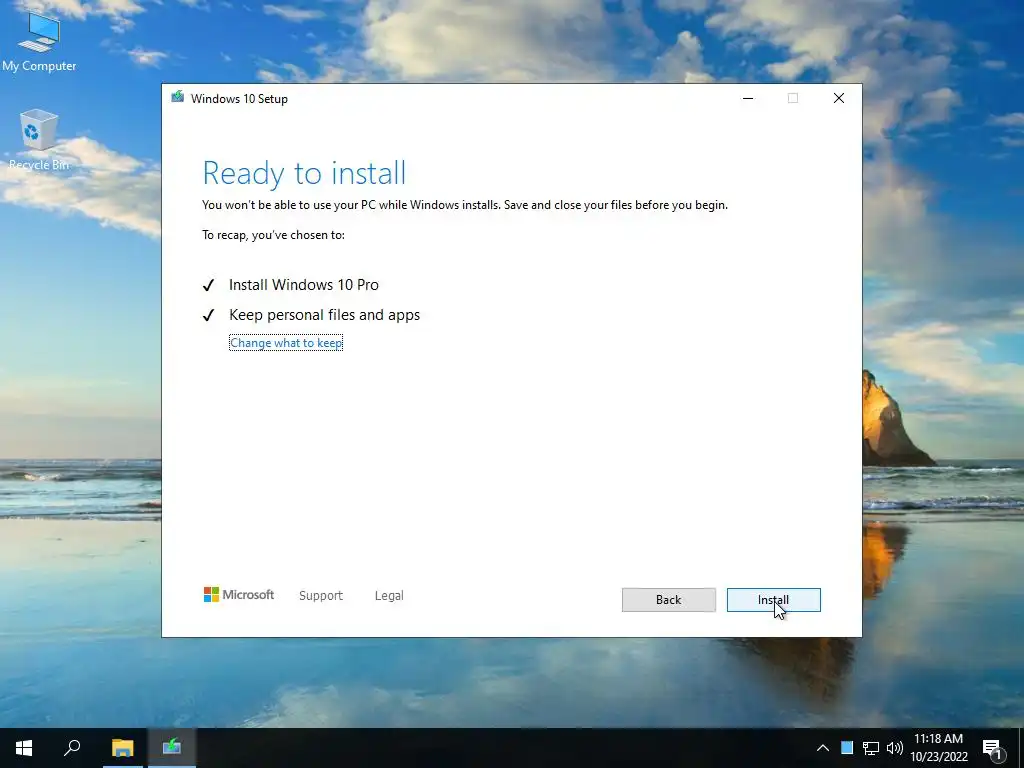This screenshot has height=768, width=1024.
Task: Open the clock showing 11:18 AM
Action: tap(938, 748)
